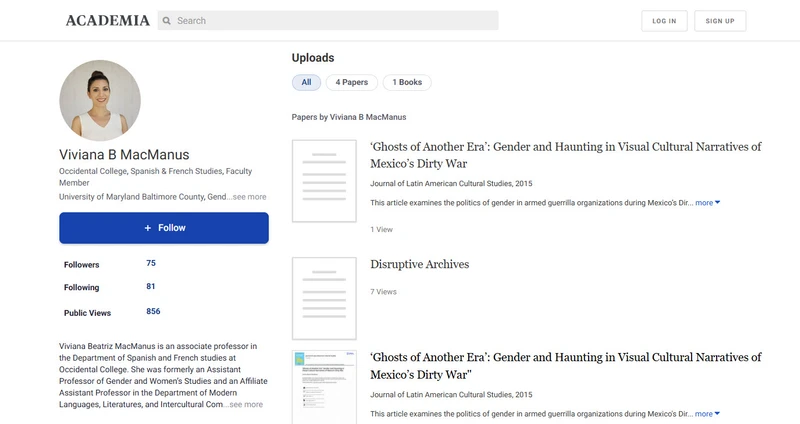Click the Academia logo

point(108,20)
